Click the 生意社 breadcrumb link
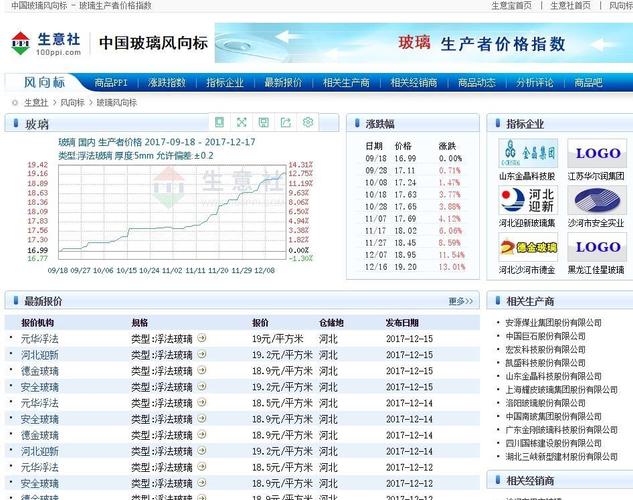This screenshot has height=500, width=633. click(x=36, y=103)
